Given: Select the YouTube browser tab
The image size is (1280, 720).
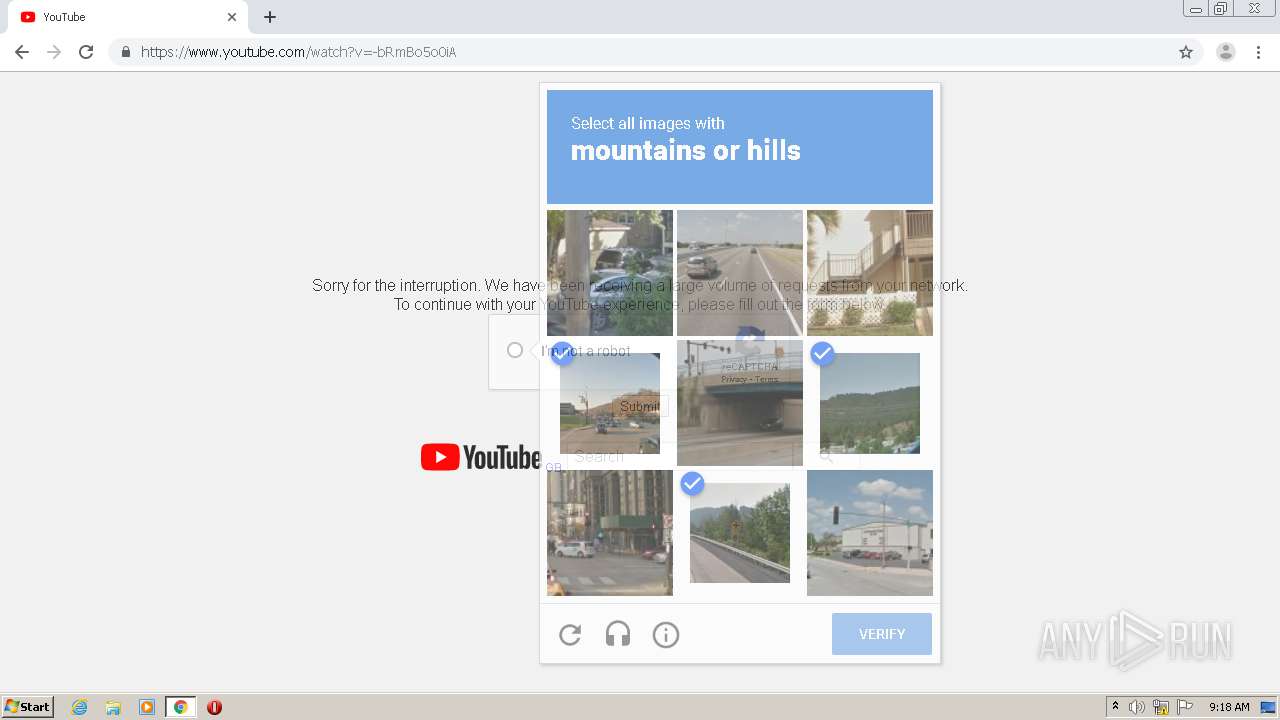Looking at the screenshot, I should point(130,17).
